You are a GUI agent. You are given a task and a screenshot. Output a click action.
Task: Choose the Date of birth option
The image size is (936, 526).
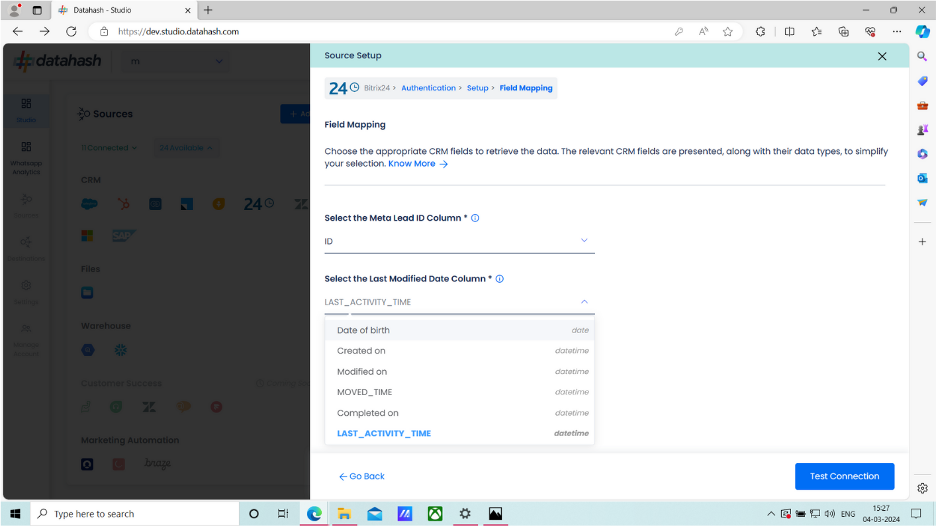pos(459,330)
